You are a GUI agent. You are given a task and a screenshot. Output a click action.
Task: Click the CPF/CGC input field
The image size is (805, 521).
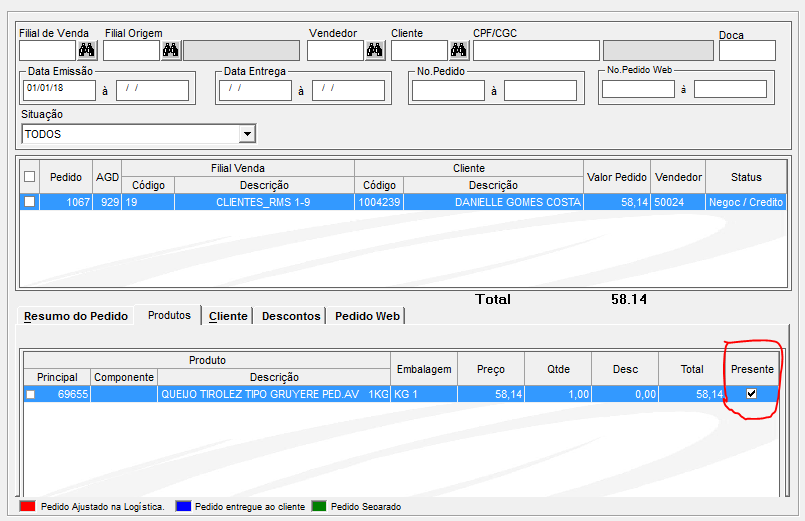[x=536, y=50]
